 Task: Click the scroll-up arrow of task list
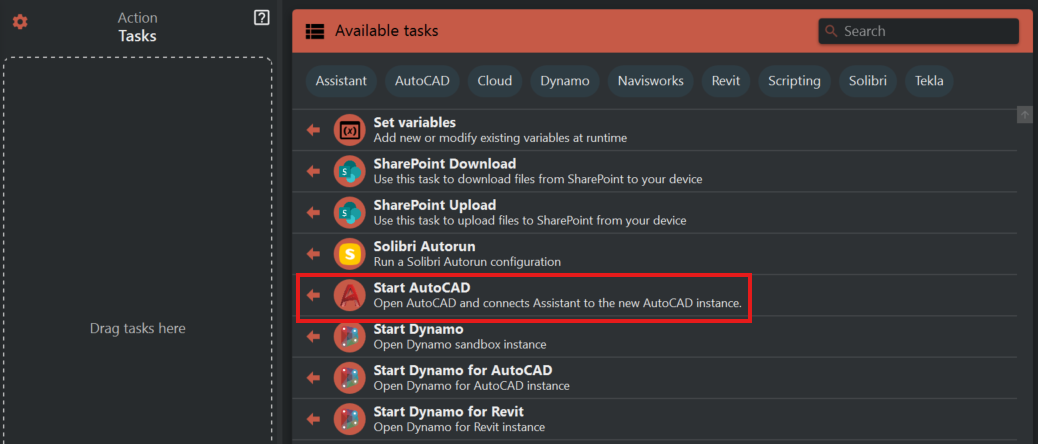pyautogui.click(x=1025, y=114)
